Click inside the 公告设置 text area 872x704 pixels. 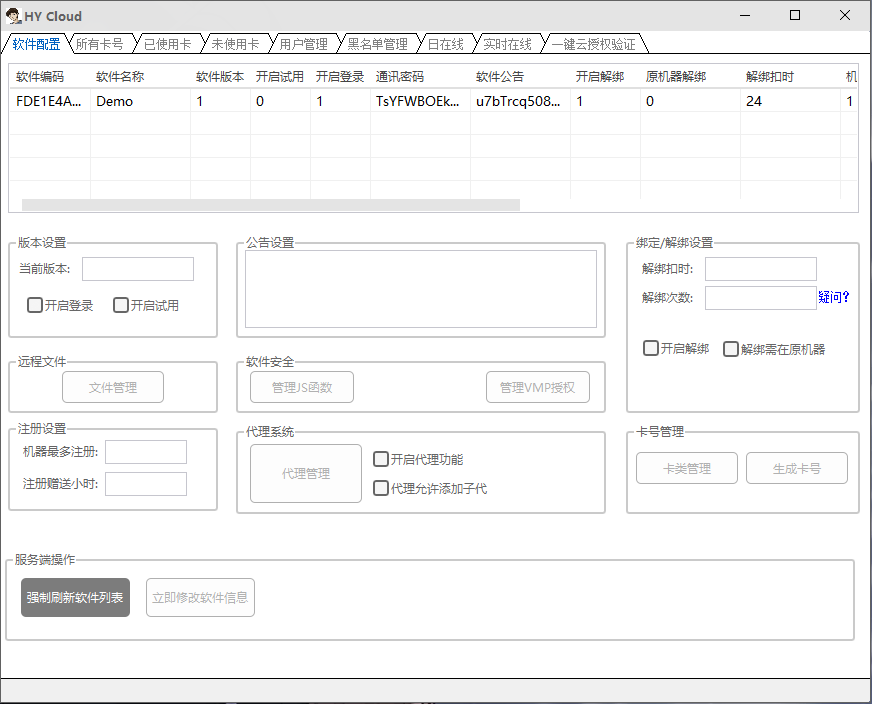pyautogui.click(x=420, y=289)
